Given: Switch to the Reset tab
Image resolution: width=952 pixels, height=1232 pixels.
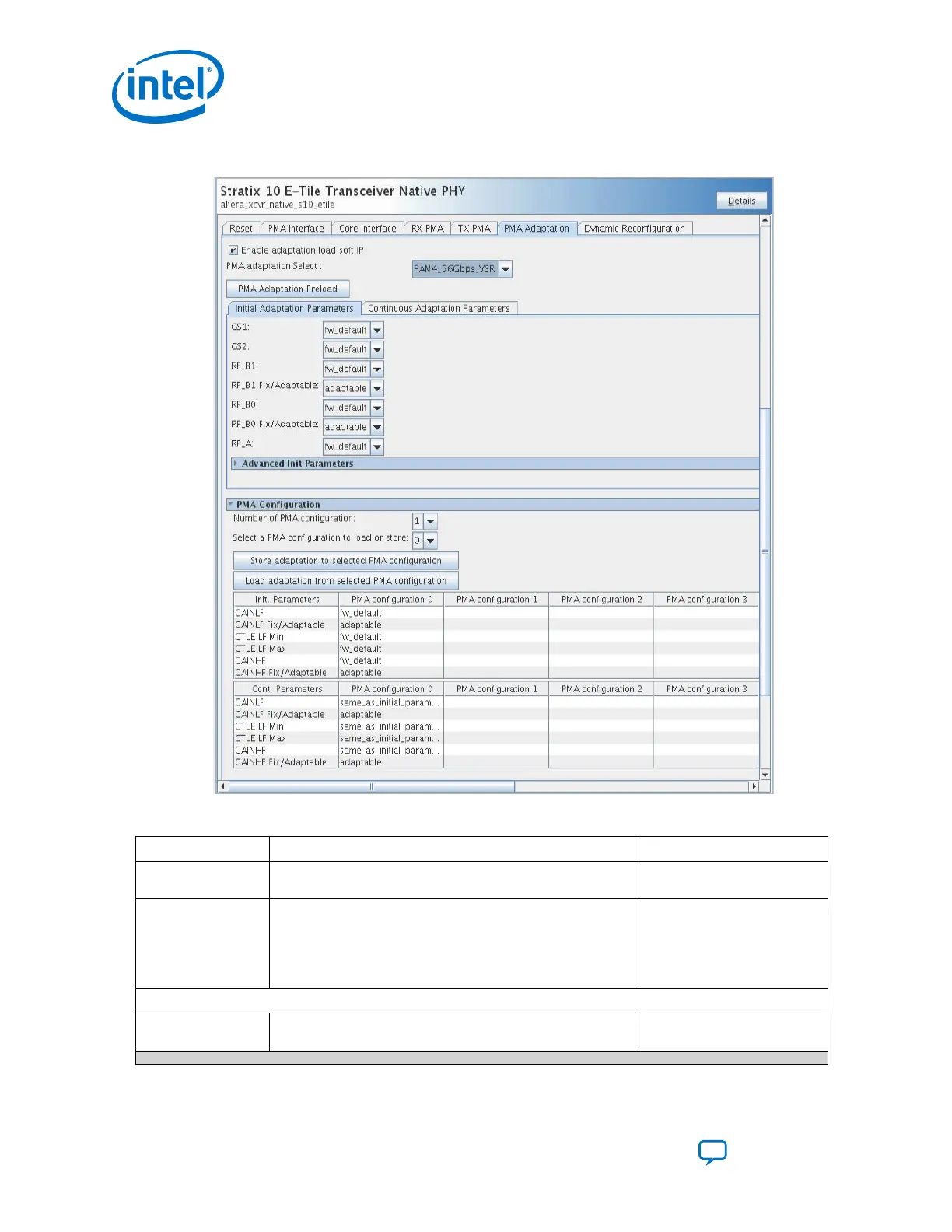Looking at the screenshot, I should [240, 229].
